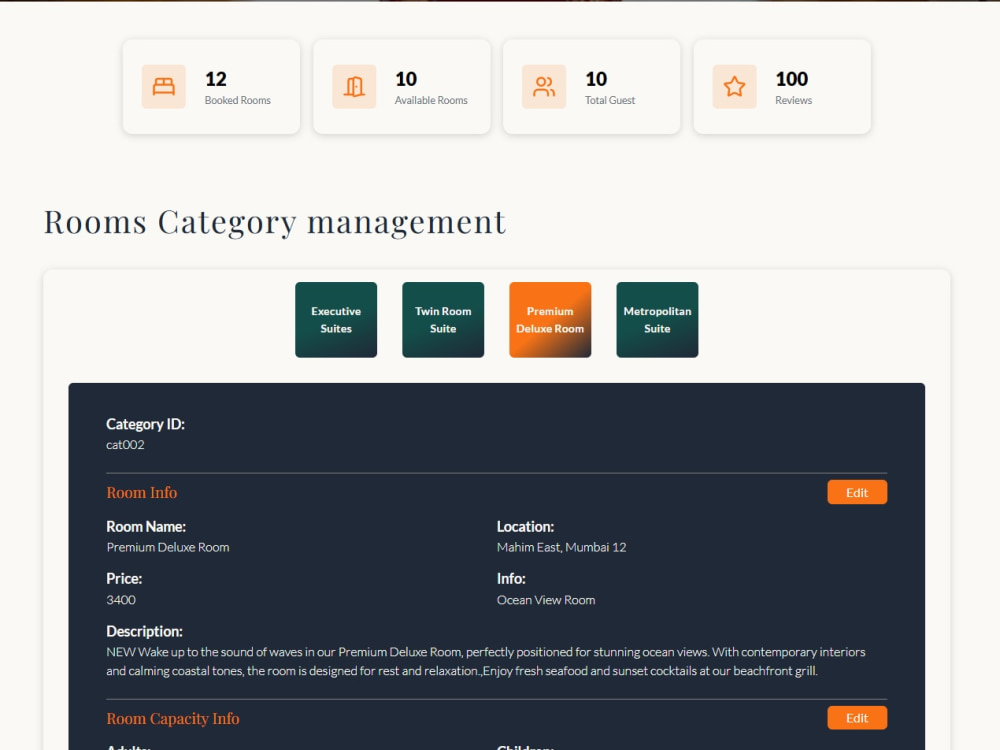Viewport: 1000px width, 750px height.
Task: Click the Description: label
Action: [144, 631]
